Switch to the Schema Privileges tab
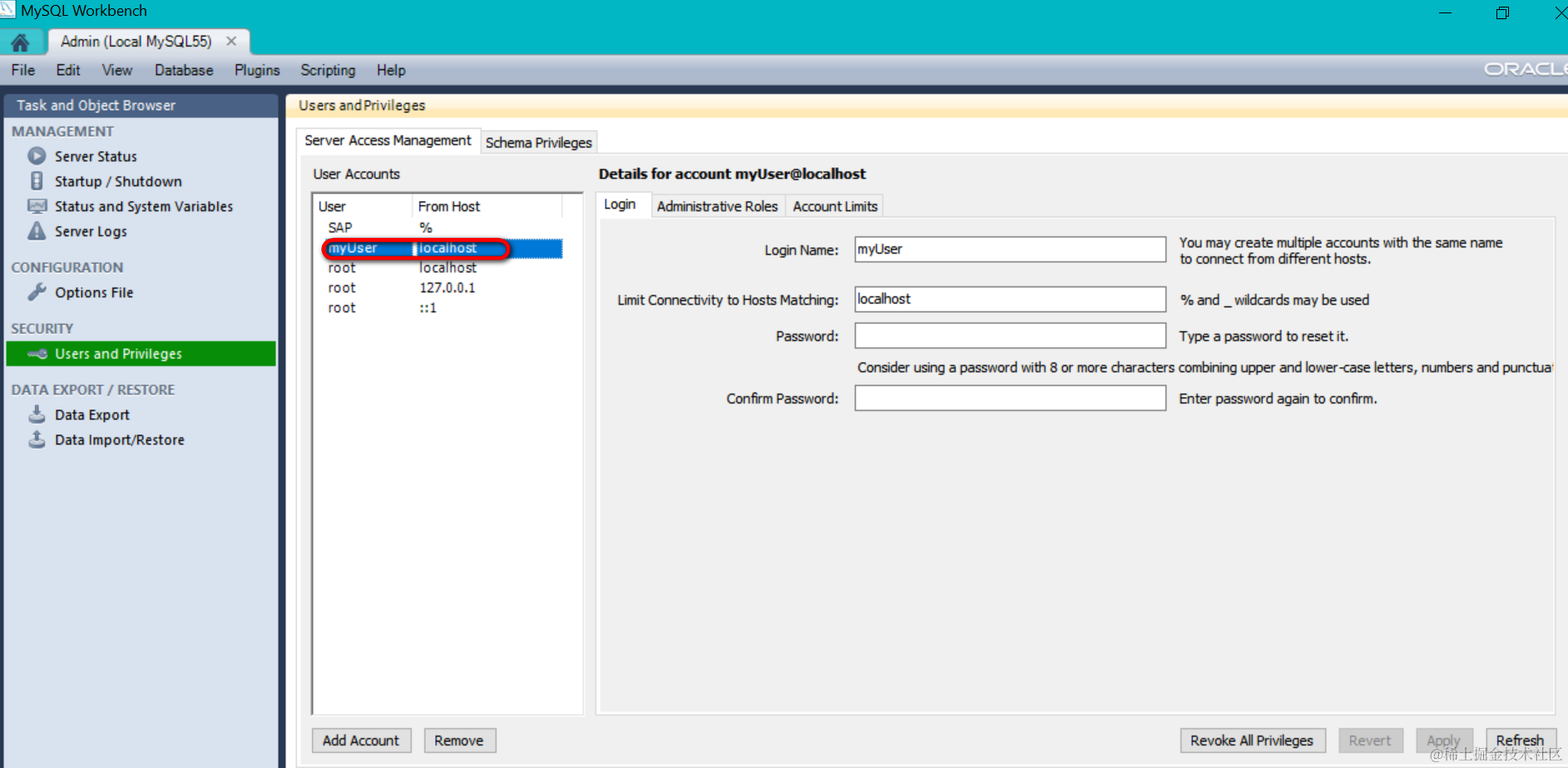1568x768 pixels. click(539, 142)
